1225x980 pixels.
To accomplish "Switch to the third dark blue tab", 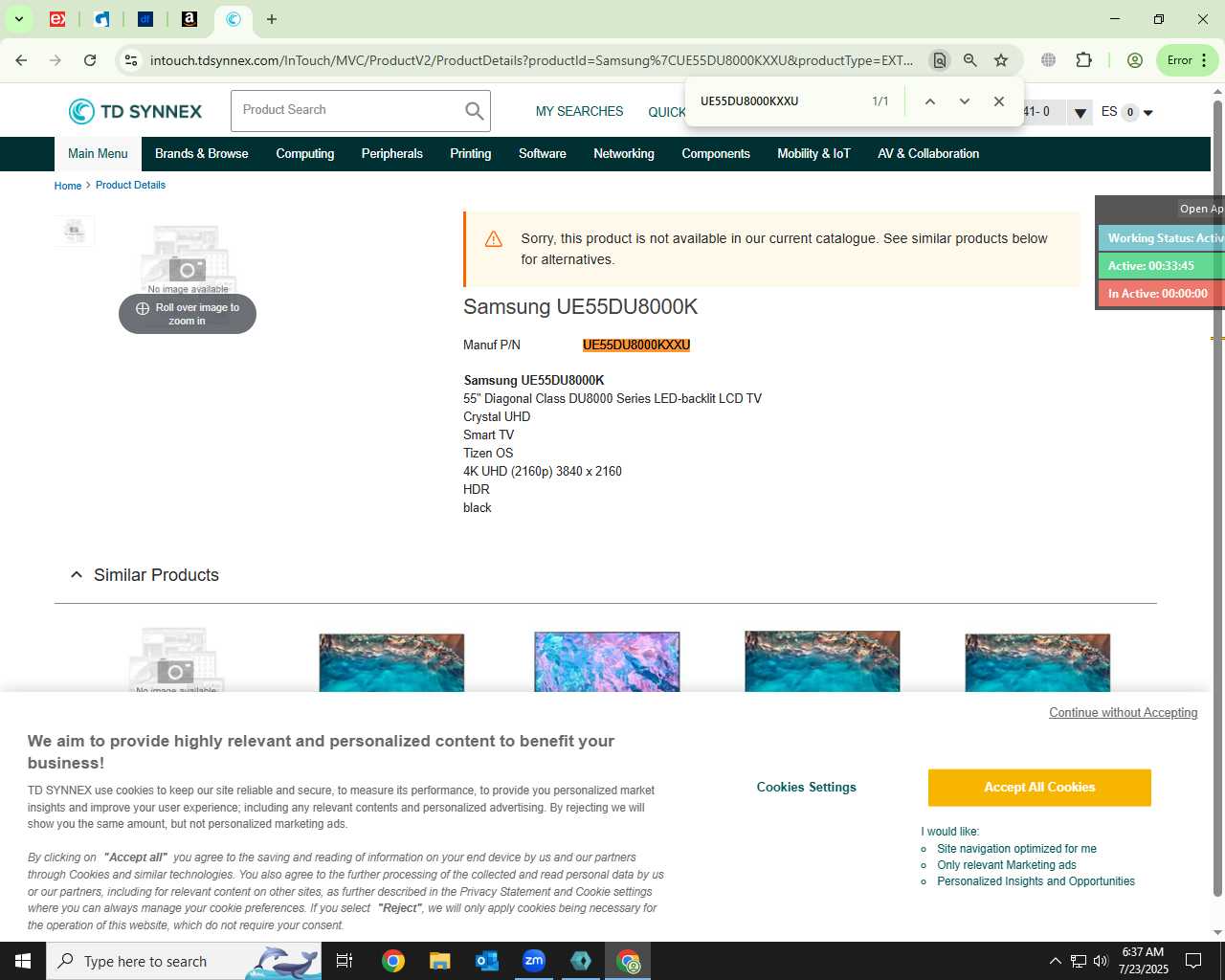I will click(145, 19).
